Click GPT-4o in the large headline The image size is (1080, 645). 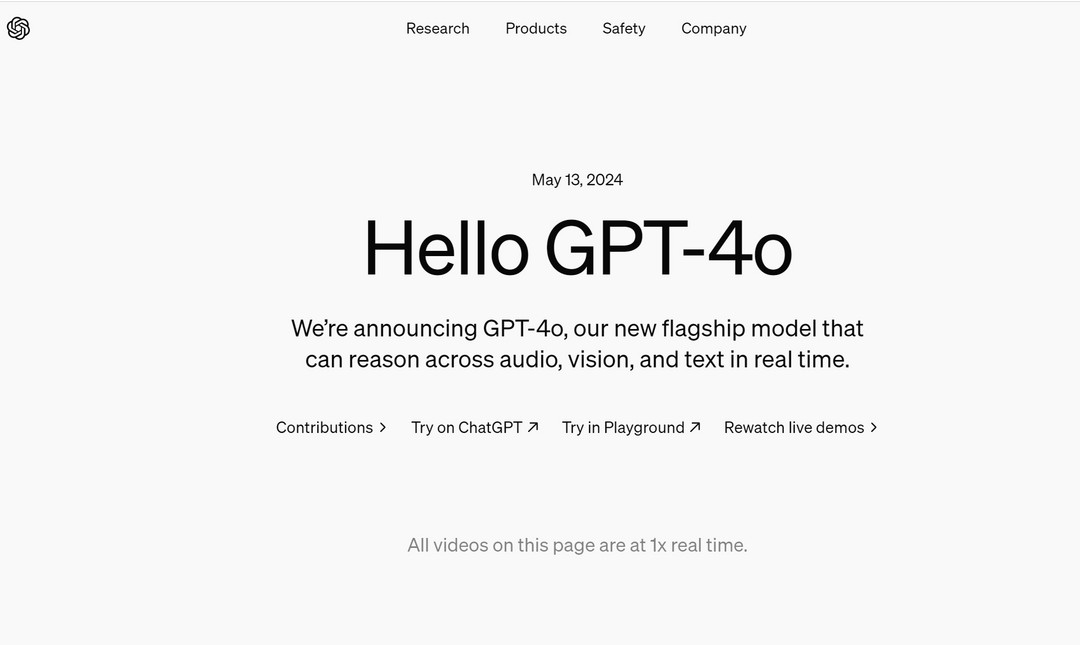(x=668, y=248)
